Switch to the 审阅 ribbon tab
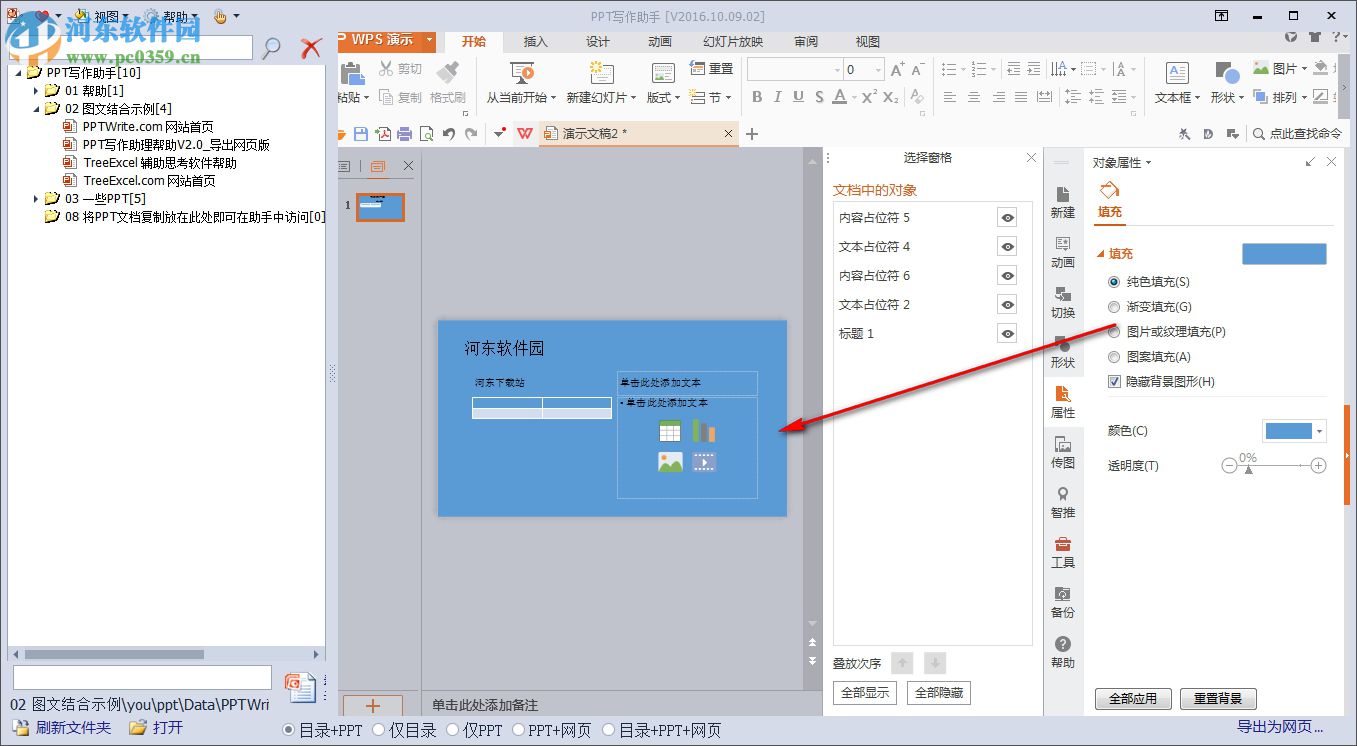 point(806,41)
